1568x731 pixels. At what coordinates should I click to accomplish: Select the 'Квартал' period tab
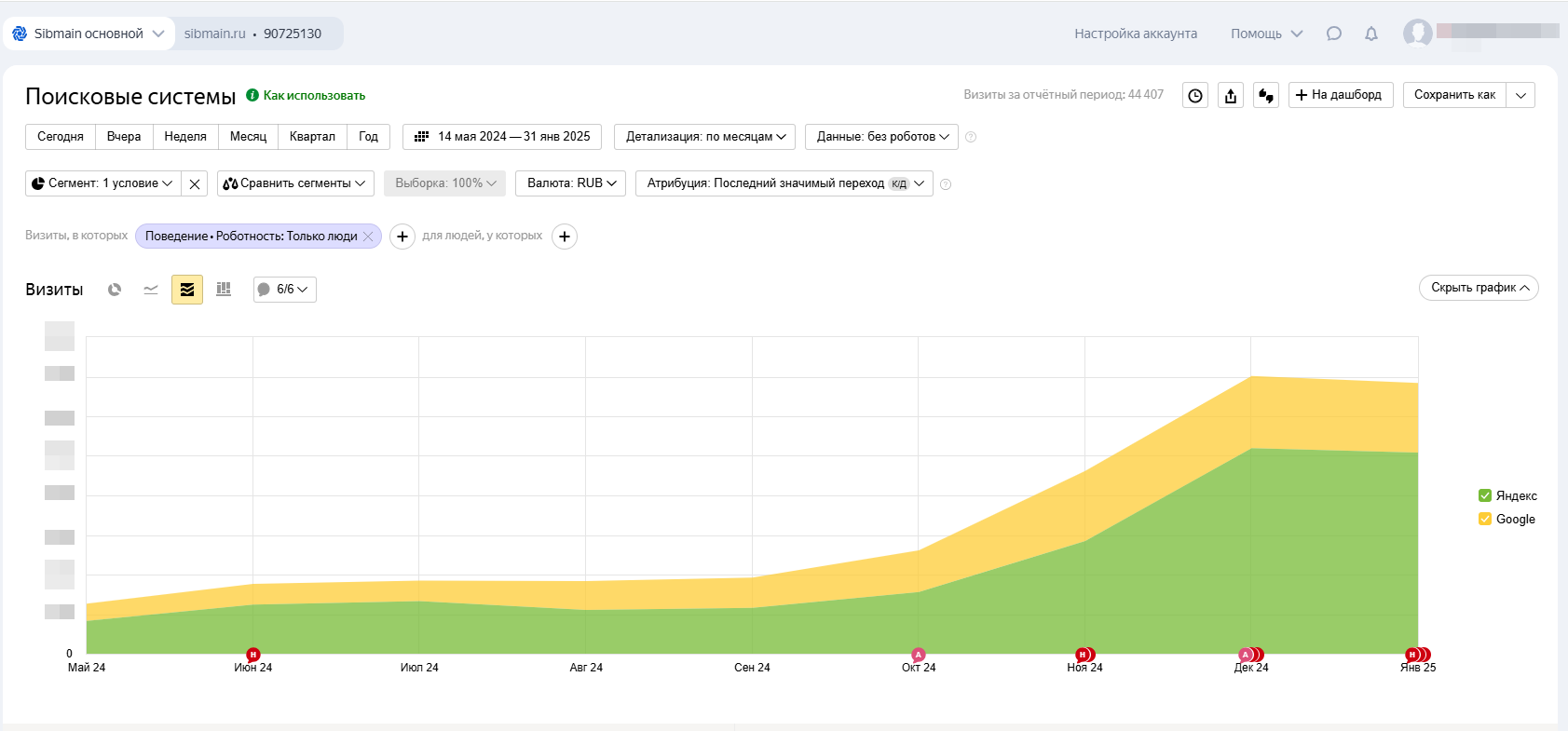[312, 137]
